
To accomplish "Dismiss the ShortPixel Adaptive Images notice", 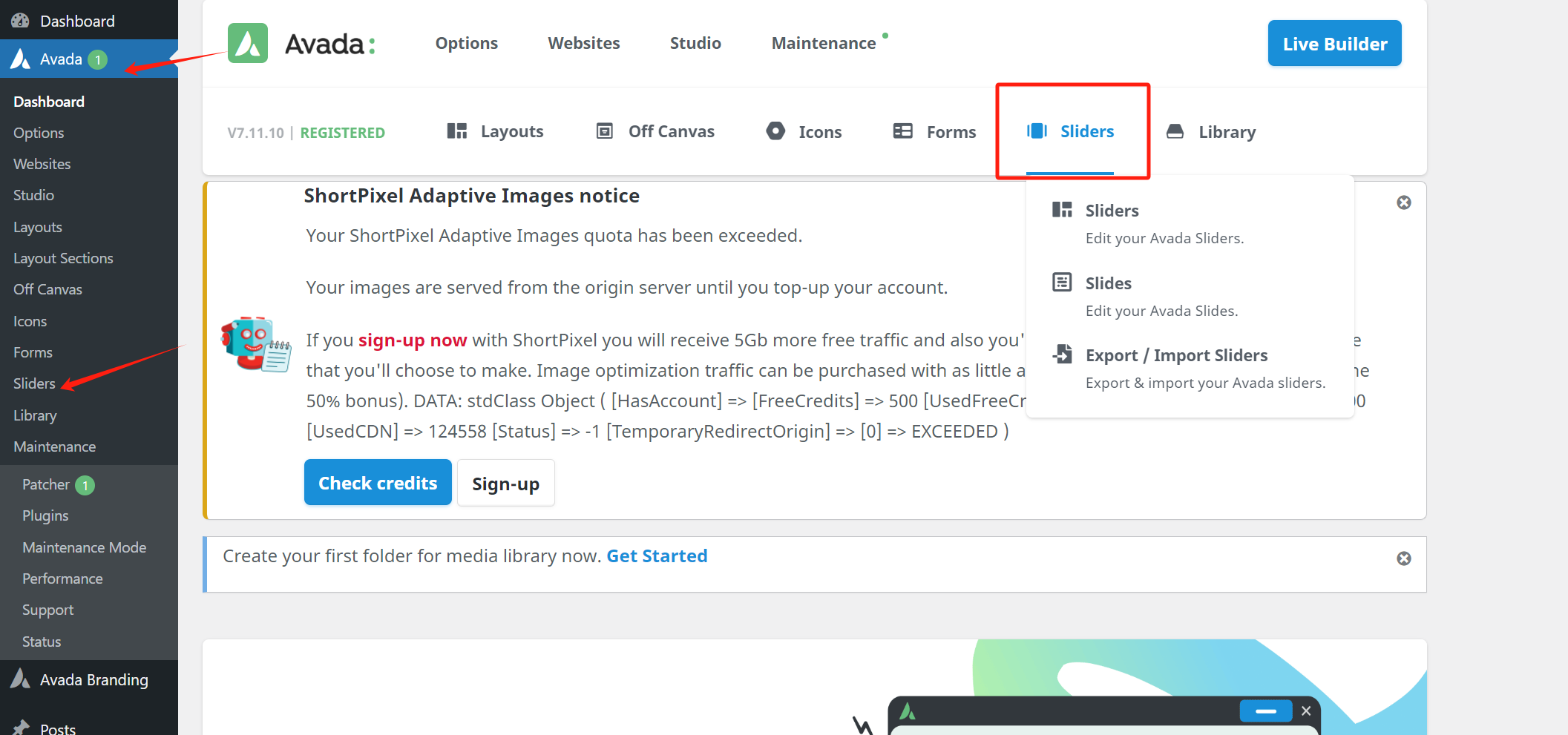I will 1403,202.
